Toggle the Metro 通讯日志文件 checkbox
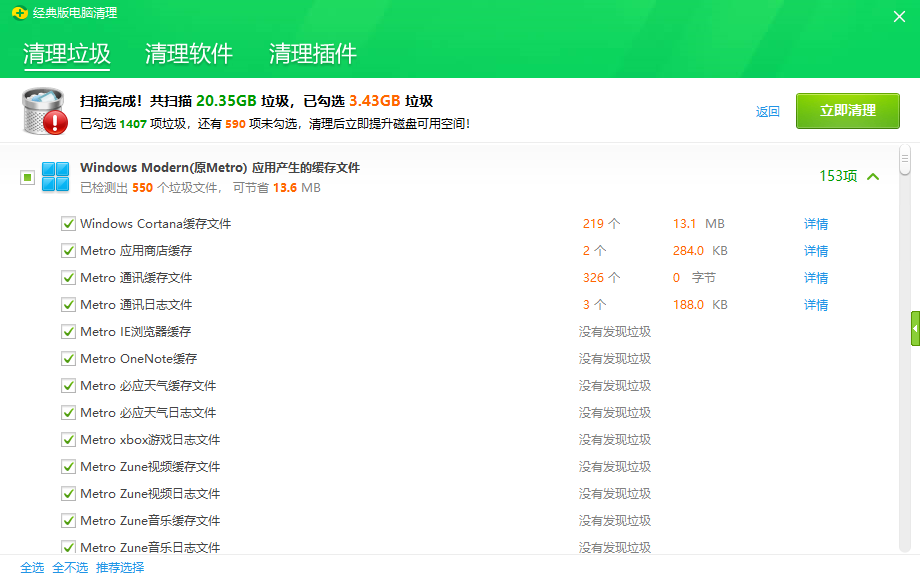 68,304
